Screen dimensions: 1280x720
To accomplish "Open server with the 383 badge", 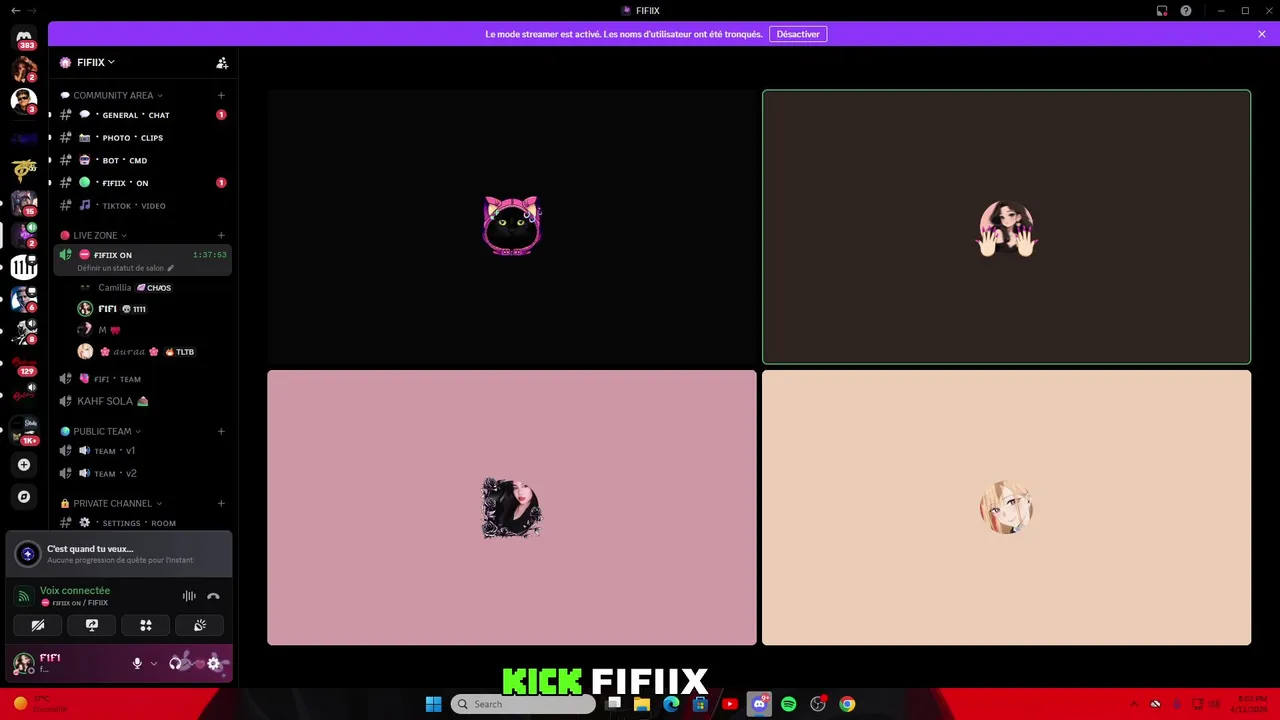I will click(x=24, y=37).
